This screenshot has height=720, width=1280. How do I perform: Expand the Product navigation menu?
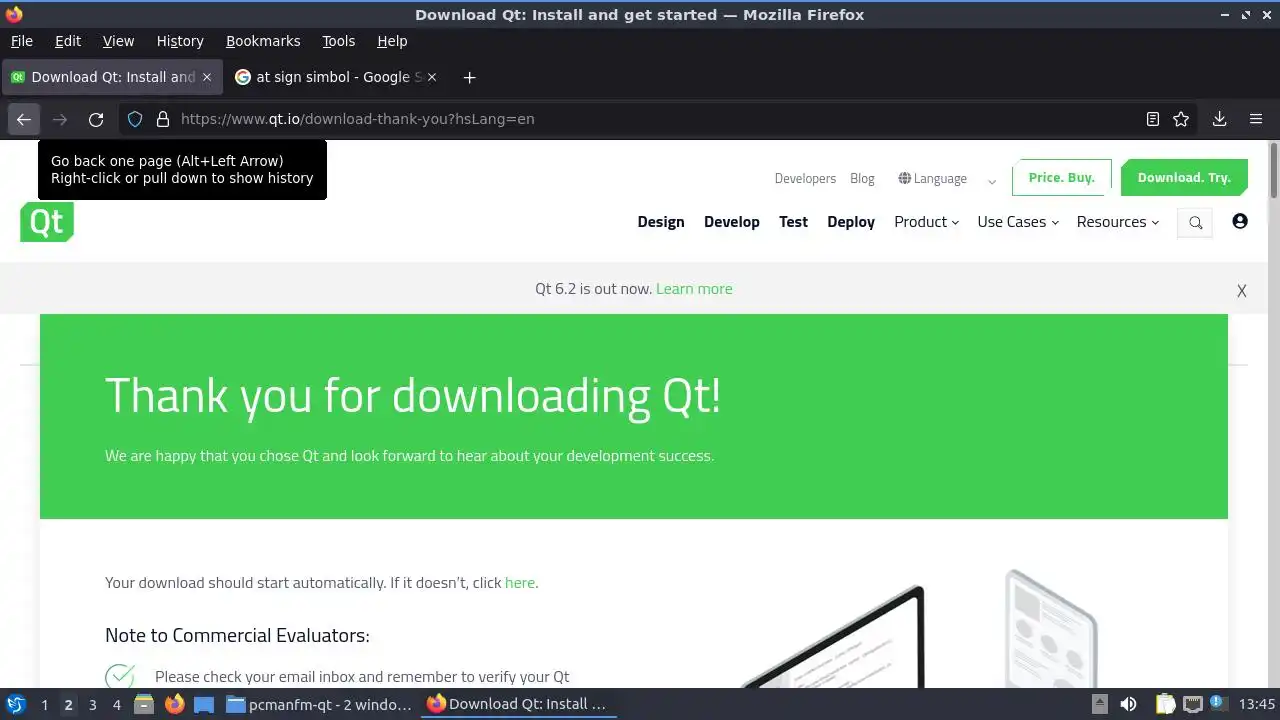(926, 222)
